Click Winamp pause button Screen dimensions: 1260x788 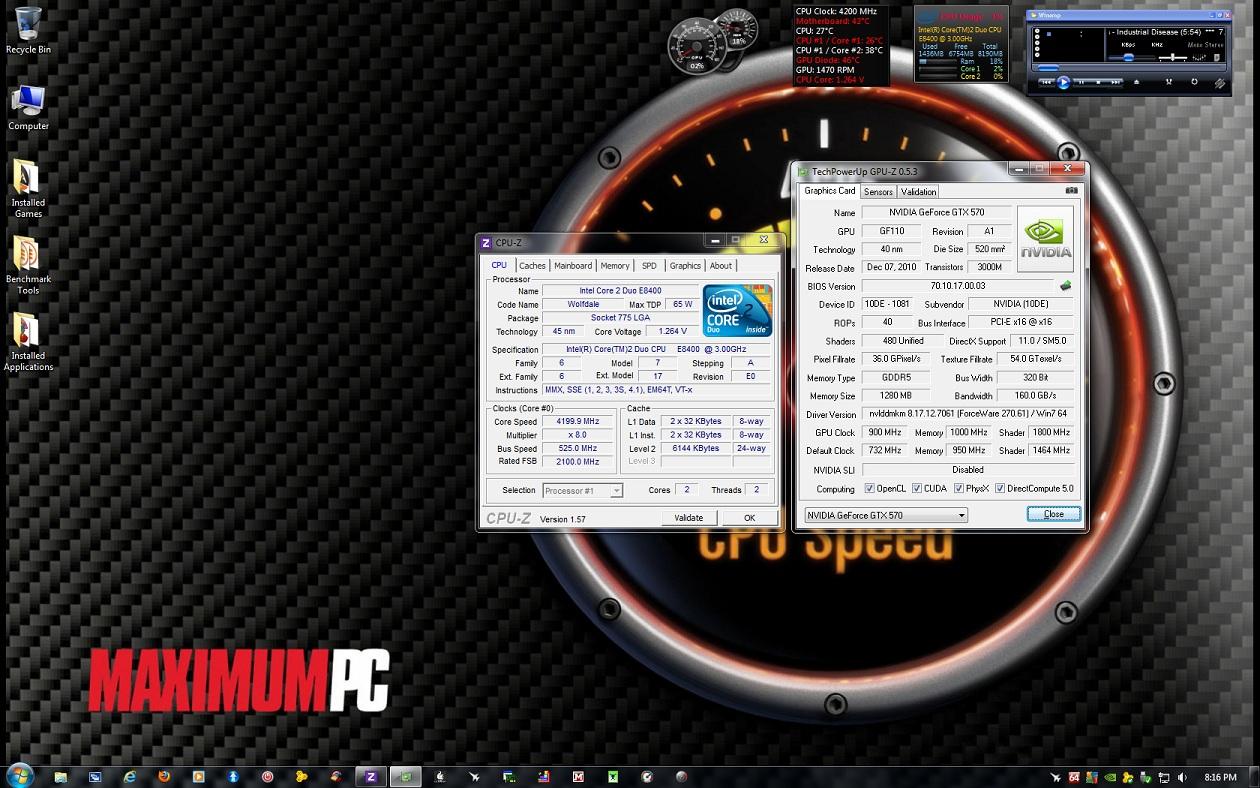(1081, 82)
